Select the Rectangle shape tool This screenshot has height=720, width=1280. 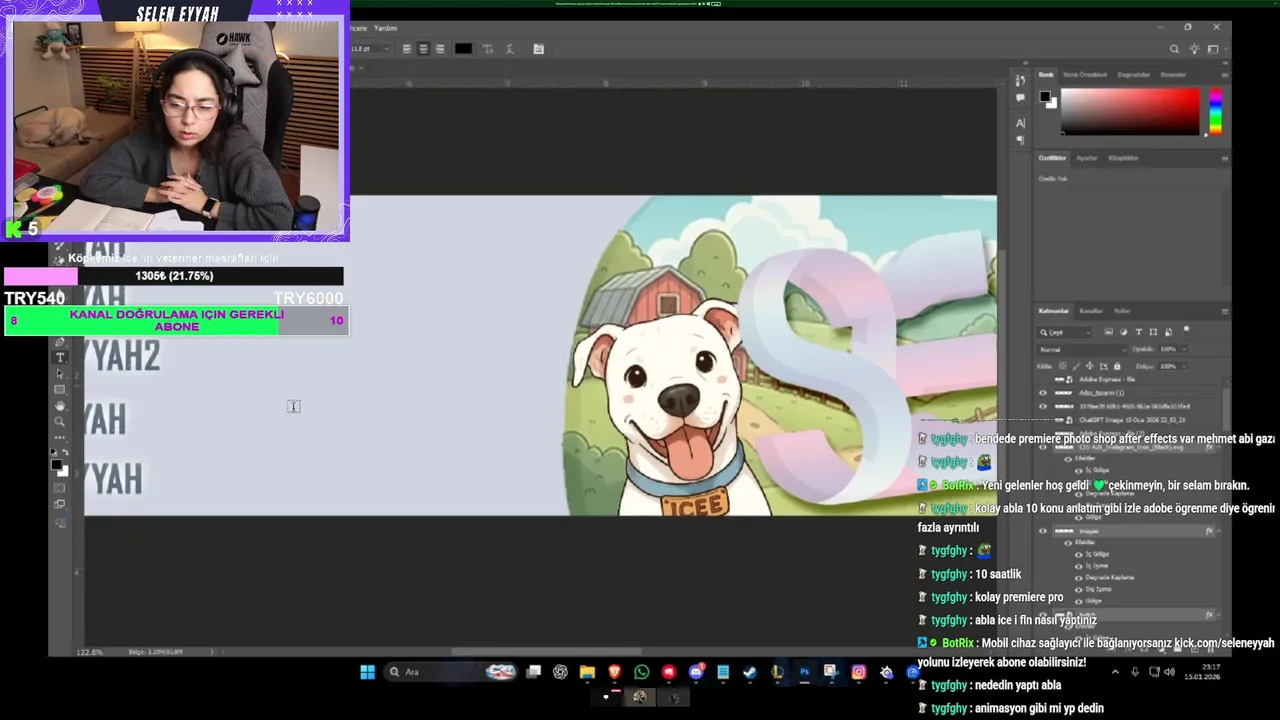point(60,389)
